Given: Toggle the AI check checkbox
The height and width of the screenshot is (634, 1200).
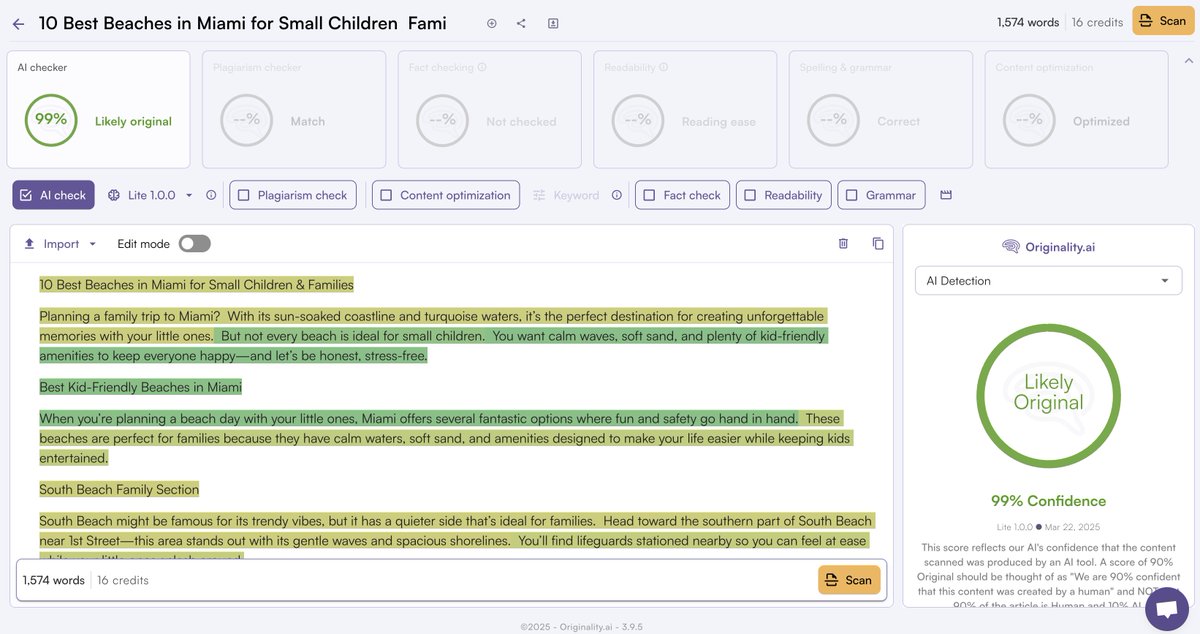Looking at the screenshot, I should tap(53, 195).
